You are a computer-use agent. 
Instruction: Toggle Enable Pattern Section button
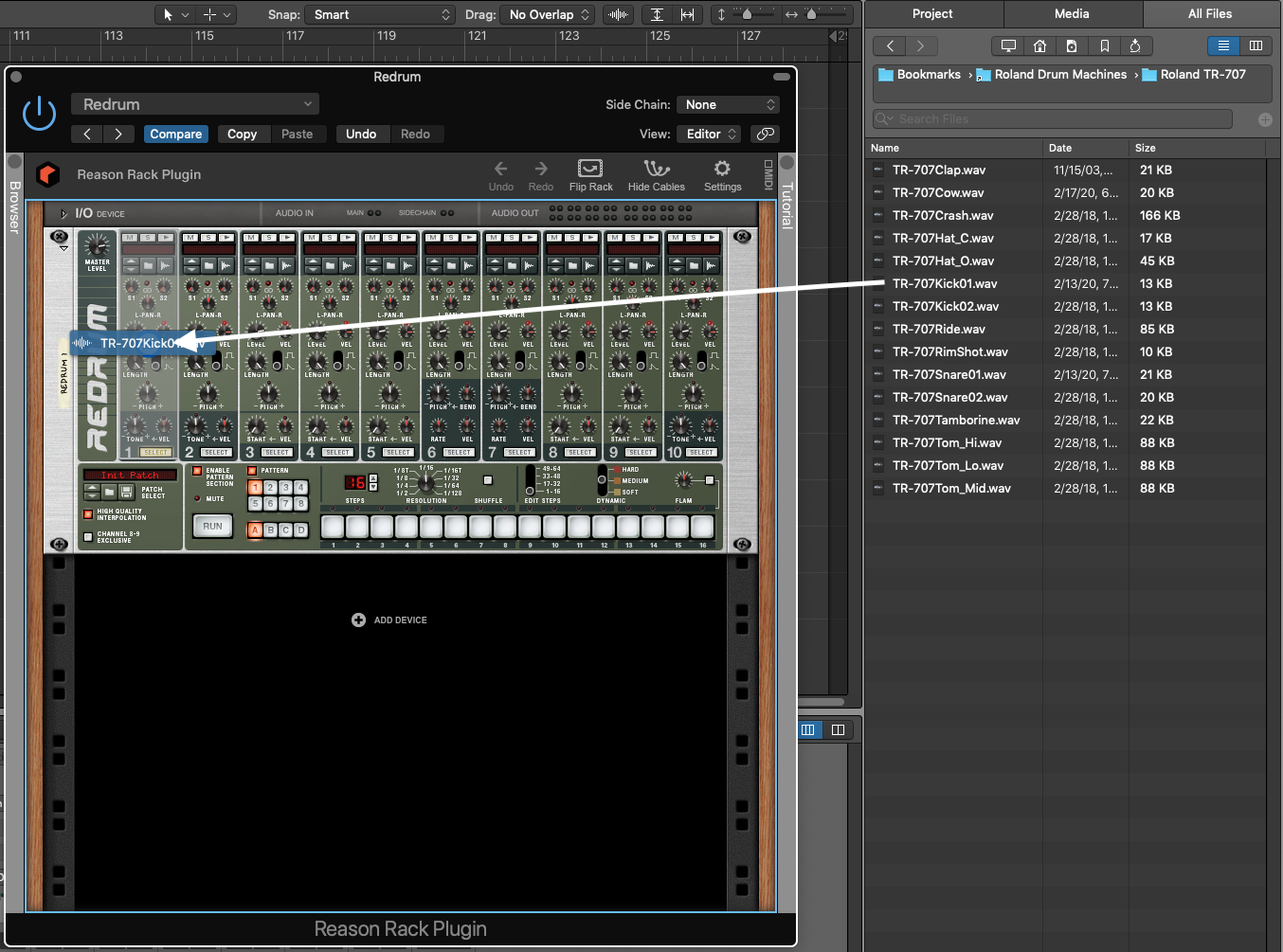click(x=197, y=471)
